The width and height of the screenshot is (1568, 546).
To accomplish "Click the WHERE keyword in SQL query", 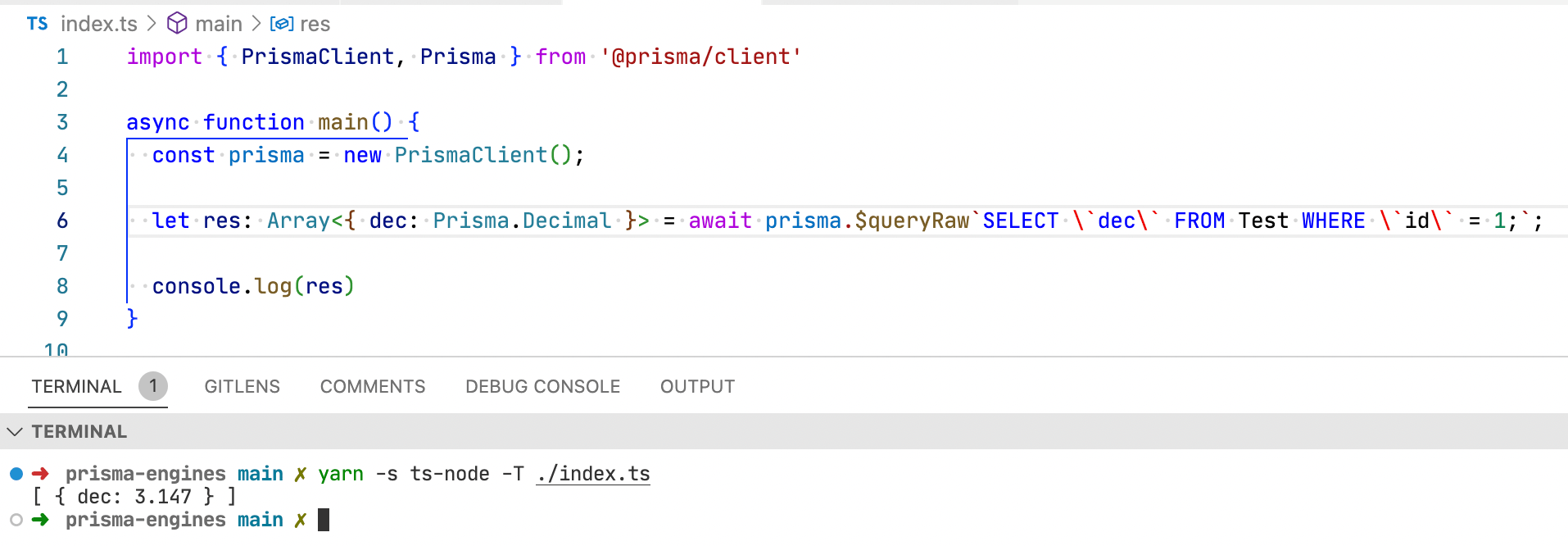I will click(x=1334, y=221).
